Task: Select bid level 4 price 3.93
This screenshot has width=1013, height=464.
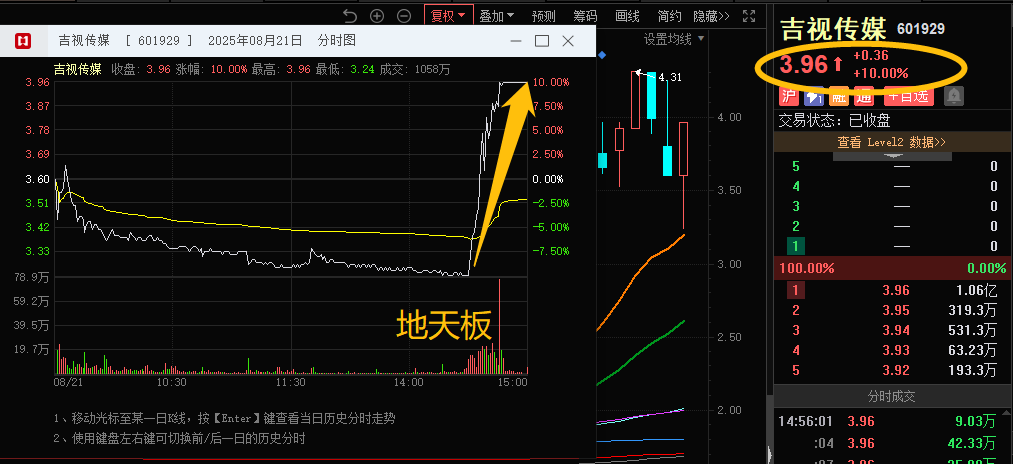Action: point(895,350)
